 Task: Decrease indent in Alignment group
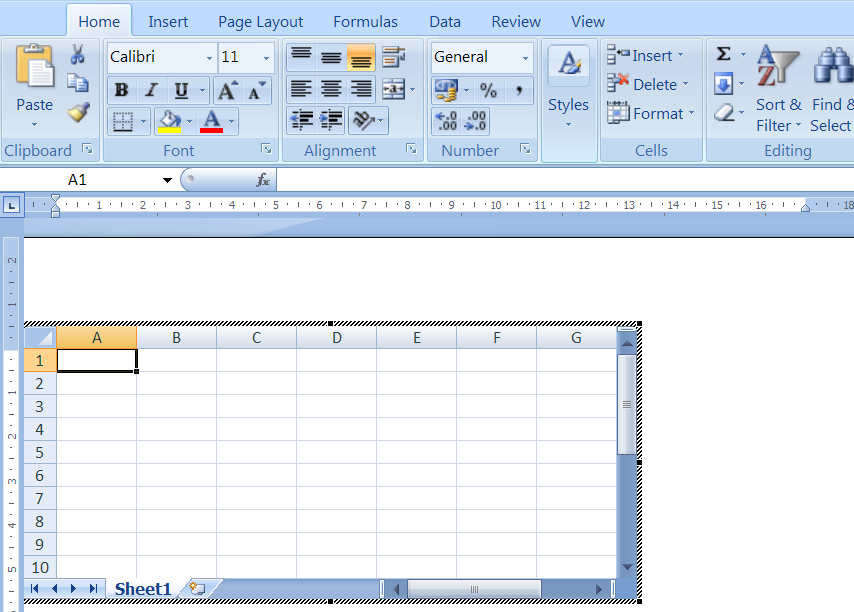tap(301, 120)
